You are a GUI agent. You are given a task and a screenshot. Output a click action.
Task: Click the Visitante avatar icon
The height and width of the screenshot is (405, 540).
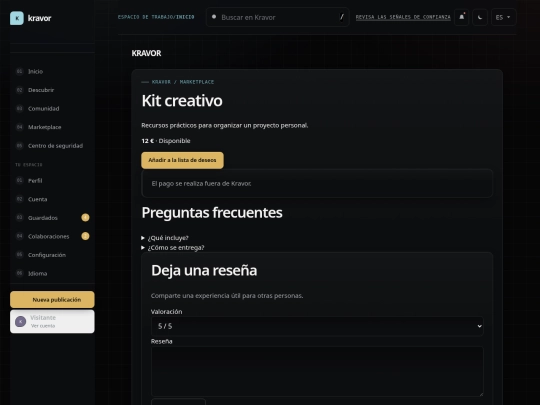[20, 321]
